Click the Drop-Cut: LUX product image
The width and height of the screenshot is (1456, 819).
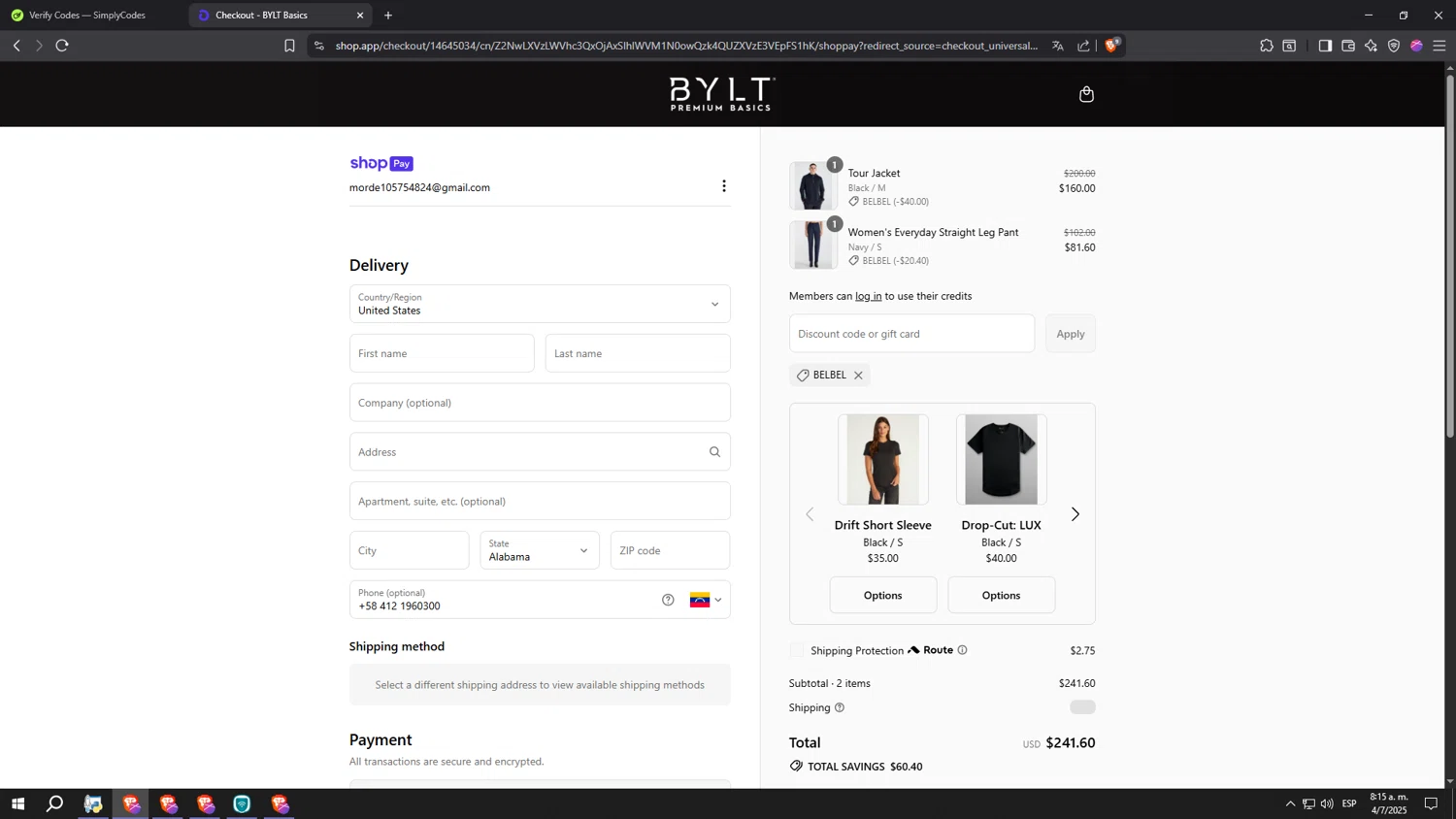pyautogui.click(x=1002, y=460)
